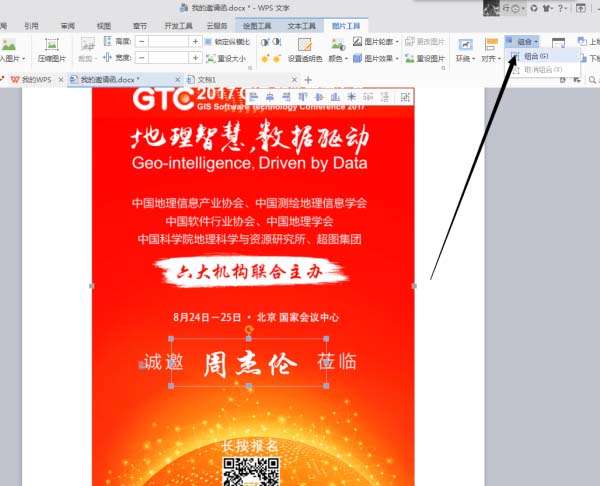
Task: Switch to the 开发工具 developer tools tab
Action: [x=178, y=26]
